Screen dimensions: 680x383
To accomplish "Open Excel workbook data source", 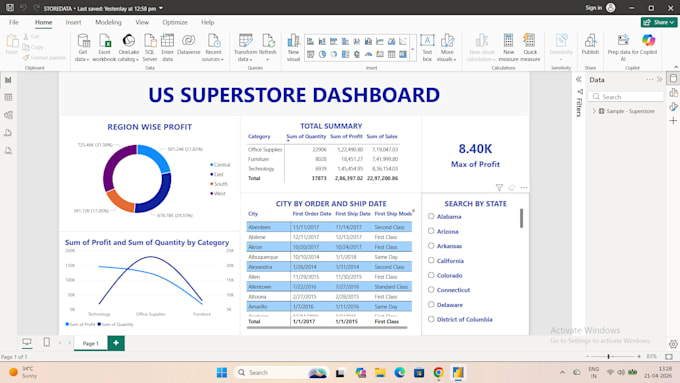I will coord(105,47).
